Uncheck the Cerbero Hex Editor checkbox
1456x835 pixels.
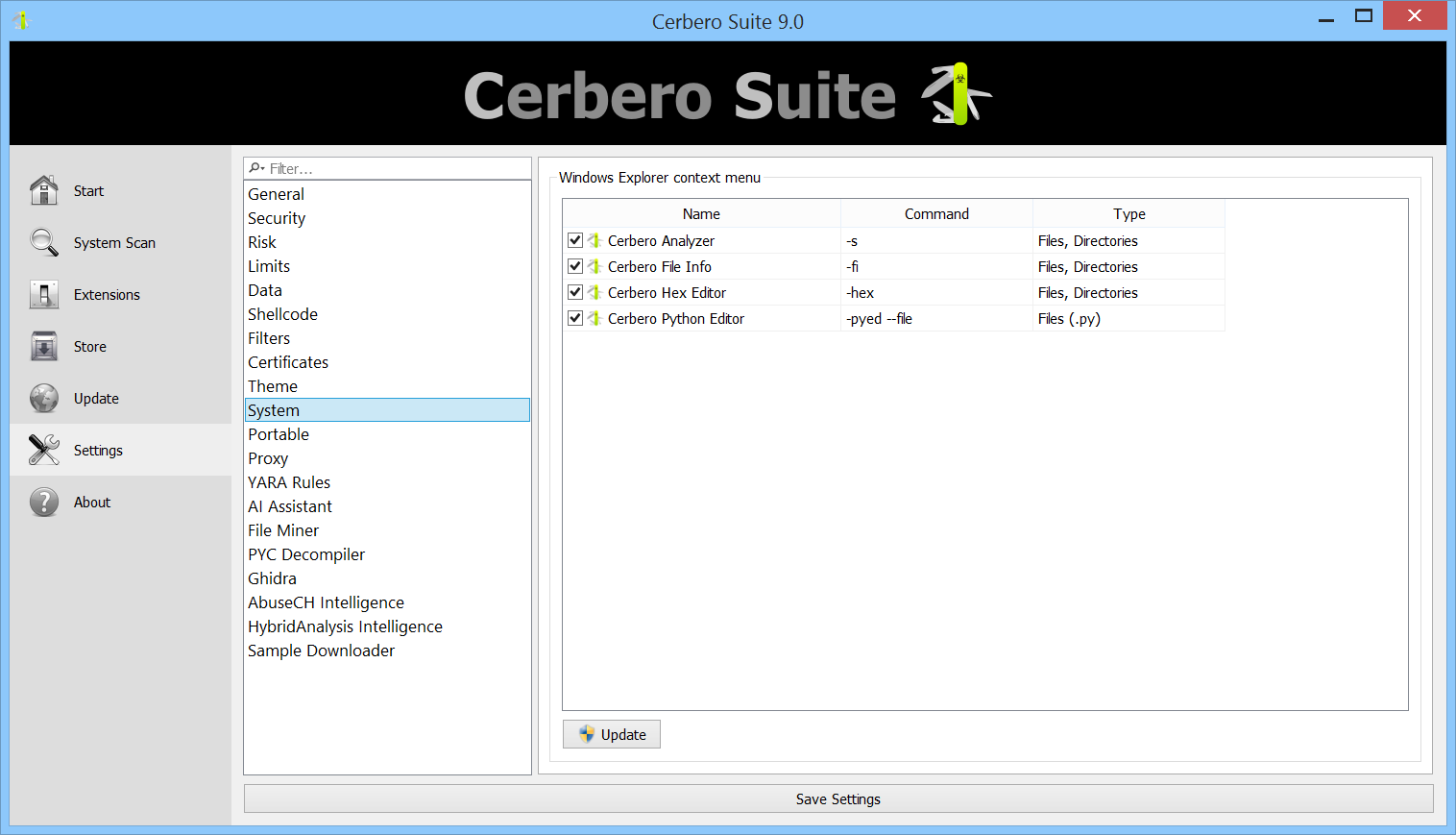(575, 292)
